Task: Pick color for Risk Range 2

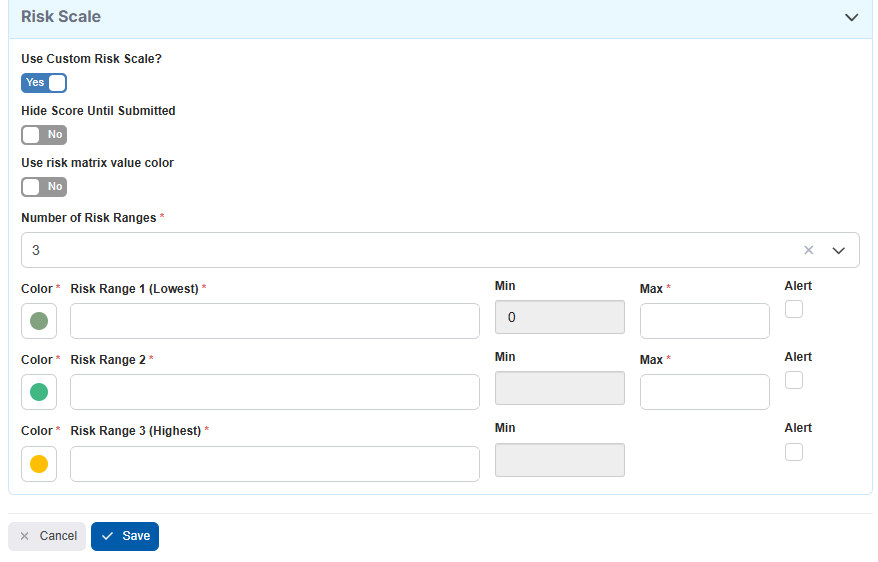Action: (x=39, y=392)
